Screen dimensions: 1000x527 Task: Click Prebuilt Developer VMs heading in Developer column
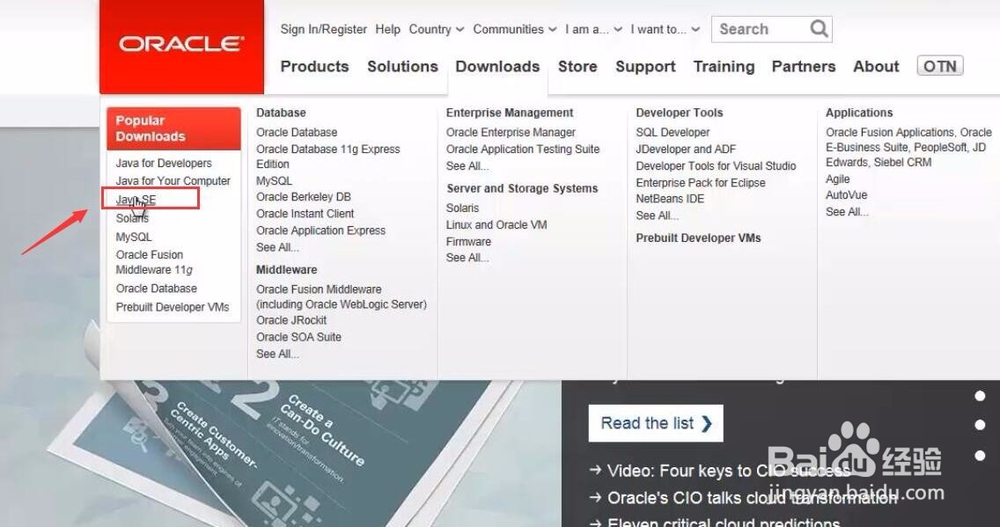(x=698, y=238)
